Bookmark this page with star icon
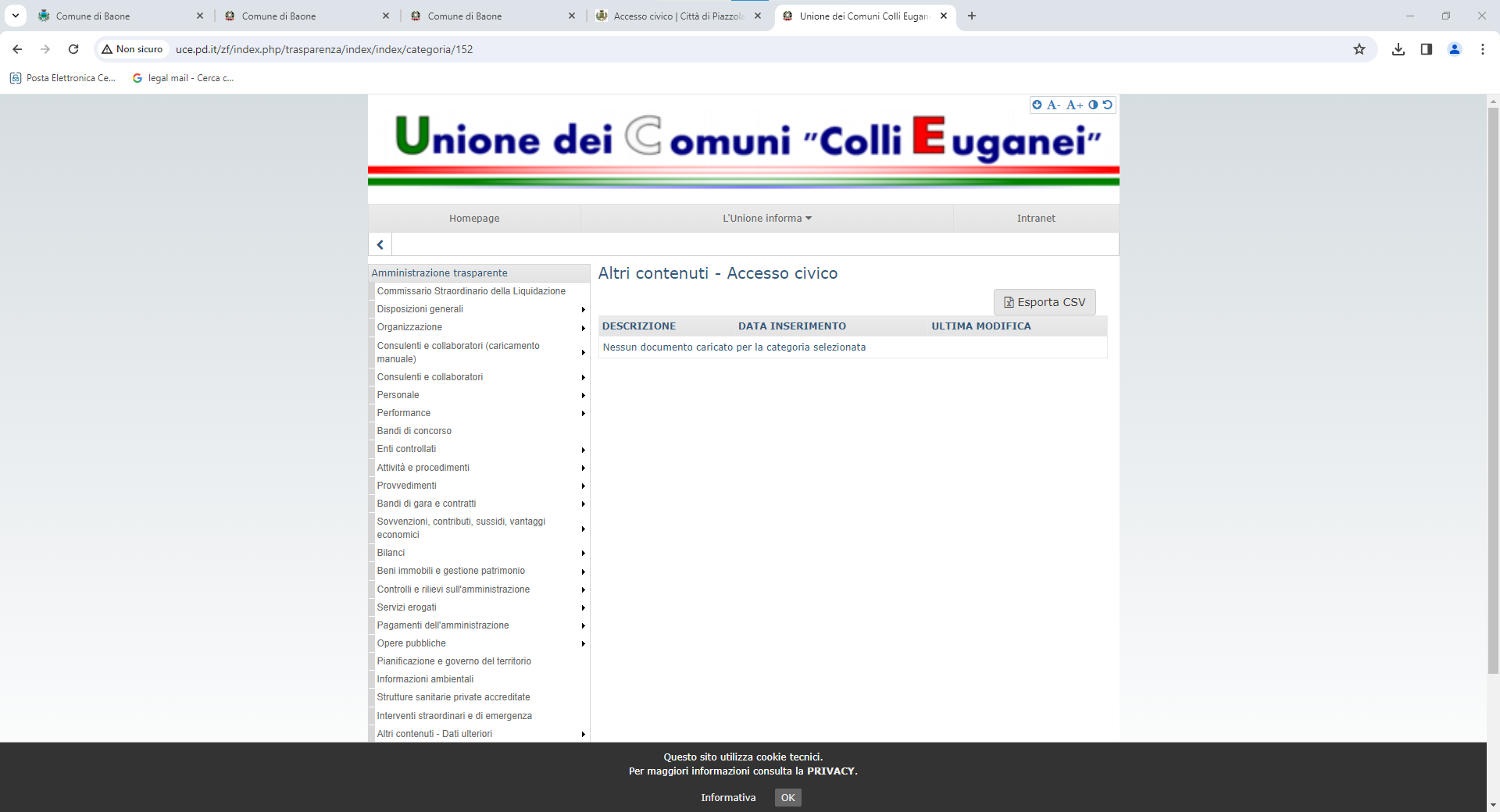1500x812 pixels. 1359,49
